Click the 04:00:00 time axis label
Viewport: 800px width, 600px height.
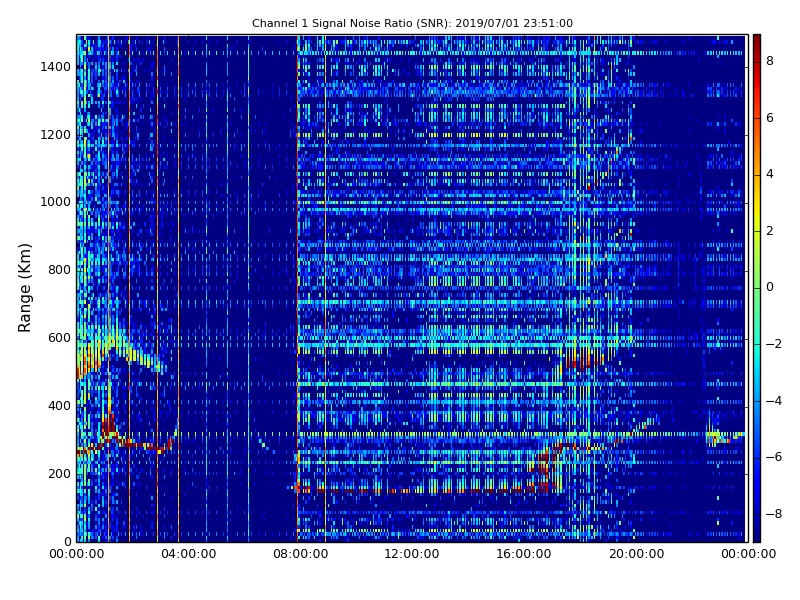click(189, 554)
